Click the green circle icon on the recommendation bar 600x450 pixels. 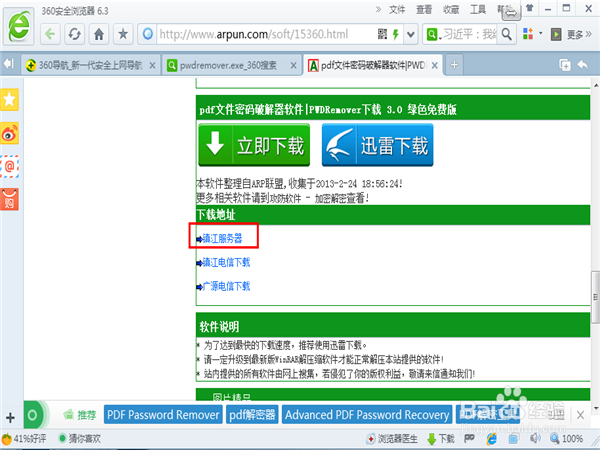click(33, 415)
